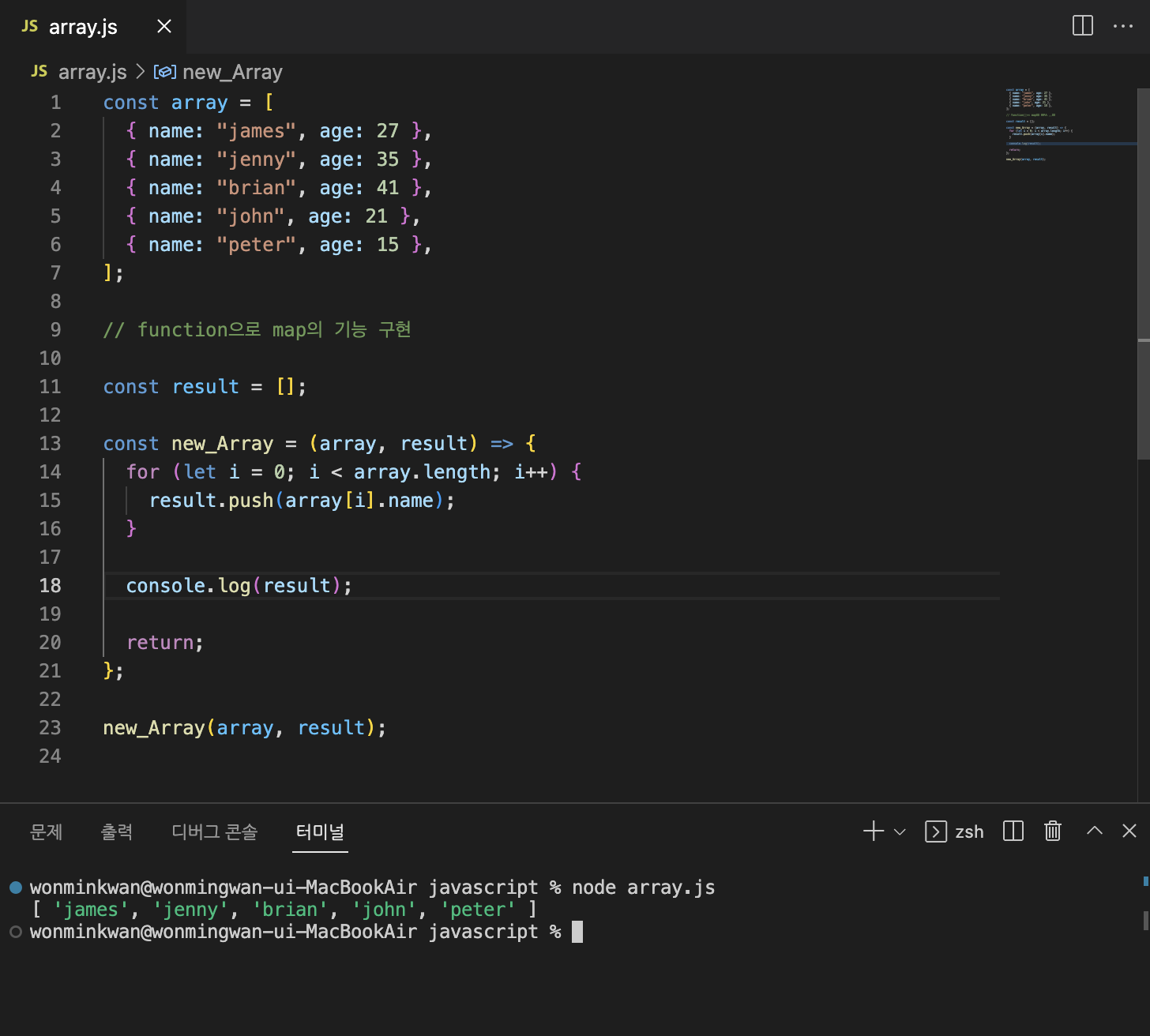
Task: Click the "peter" string in code
Action: [x=256, y=245]
